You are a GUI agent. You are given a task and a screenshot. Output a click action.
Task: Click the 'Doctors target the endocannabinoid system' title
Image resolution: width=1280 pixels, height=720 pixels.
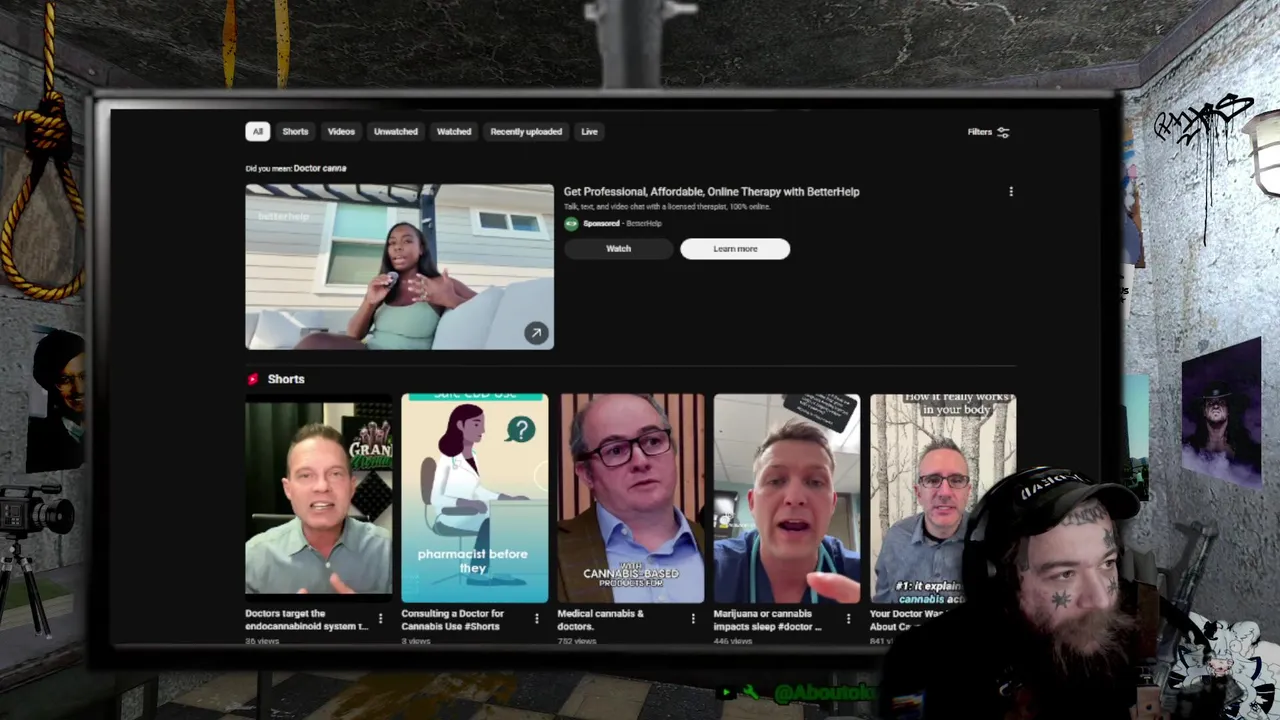point(306,620)
